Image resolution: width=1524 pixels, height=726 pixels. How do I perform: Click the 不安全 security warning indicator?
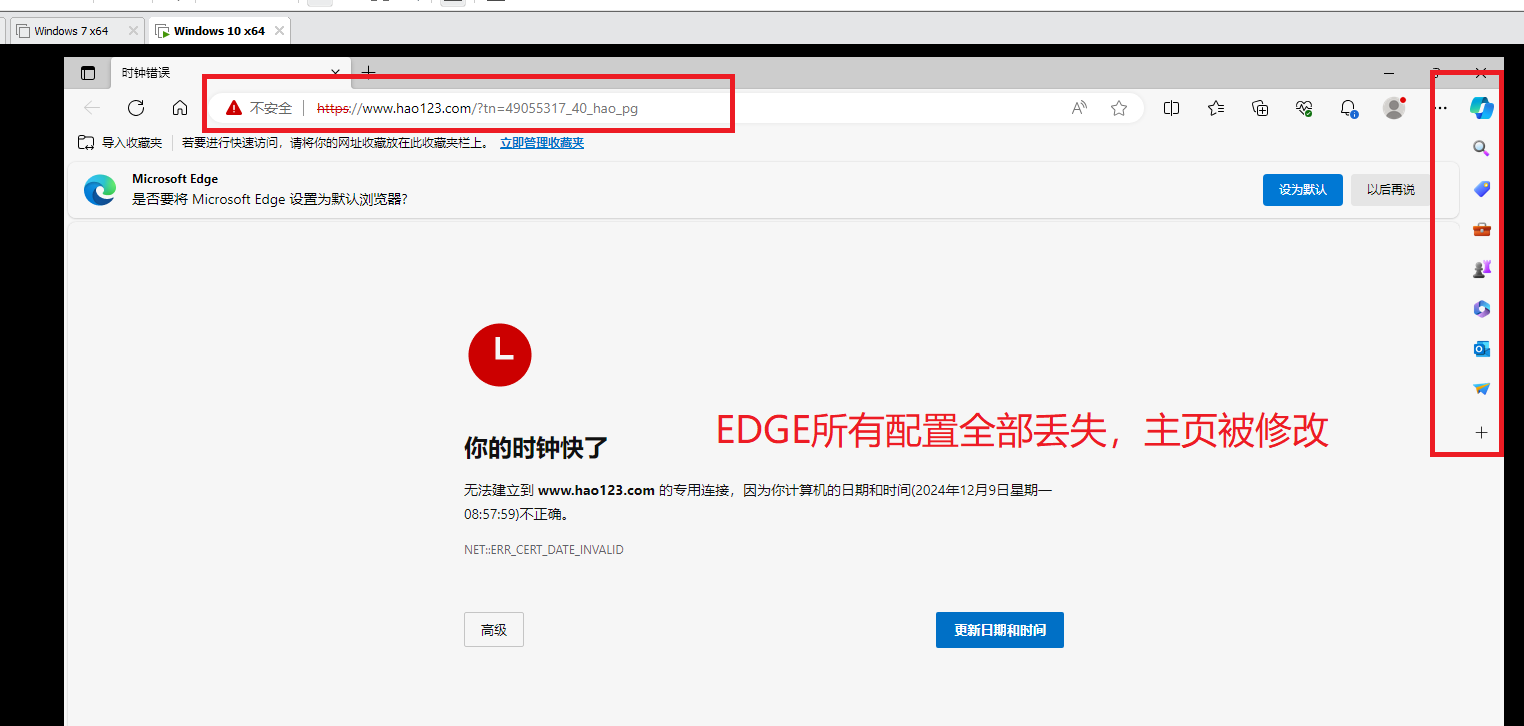pyautogui.click(x=259, y=108)
